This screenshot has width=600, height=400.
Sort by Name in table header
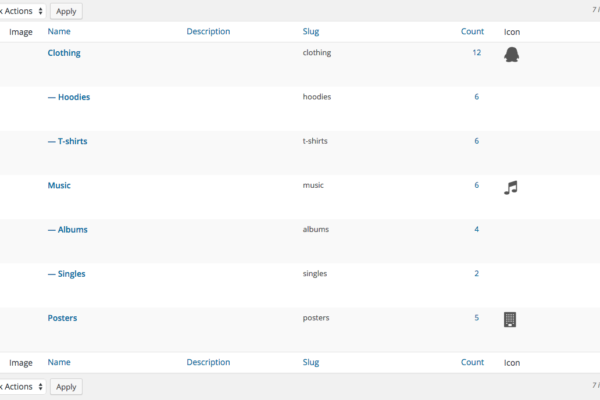coord(59,31)
